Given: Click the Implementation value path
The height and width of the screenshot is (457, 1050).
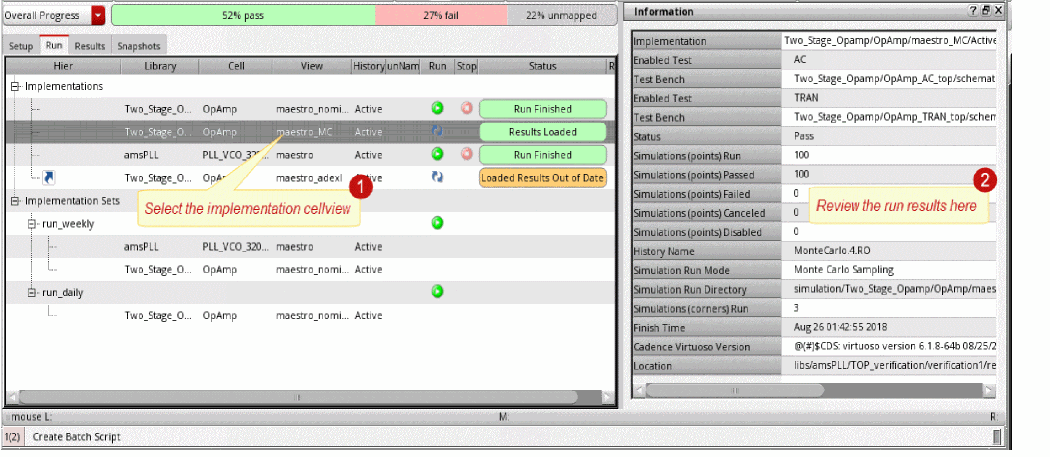Looking at the screenshot, I should tap(889, 41).
